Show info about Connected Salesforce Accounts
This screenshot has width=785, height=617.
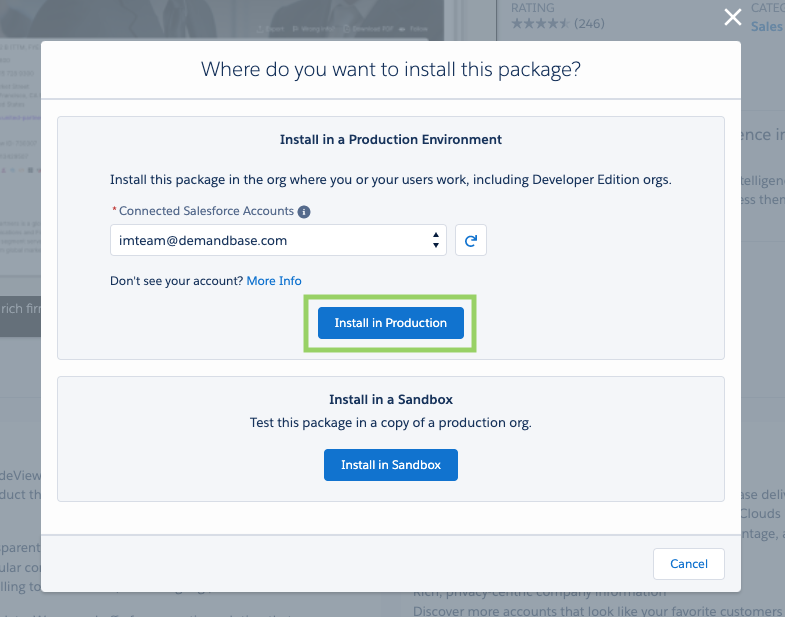click(304, 212)
